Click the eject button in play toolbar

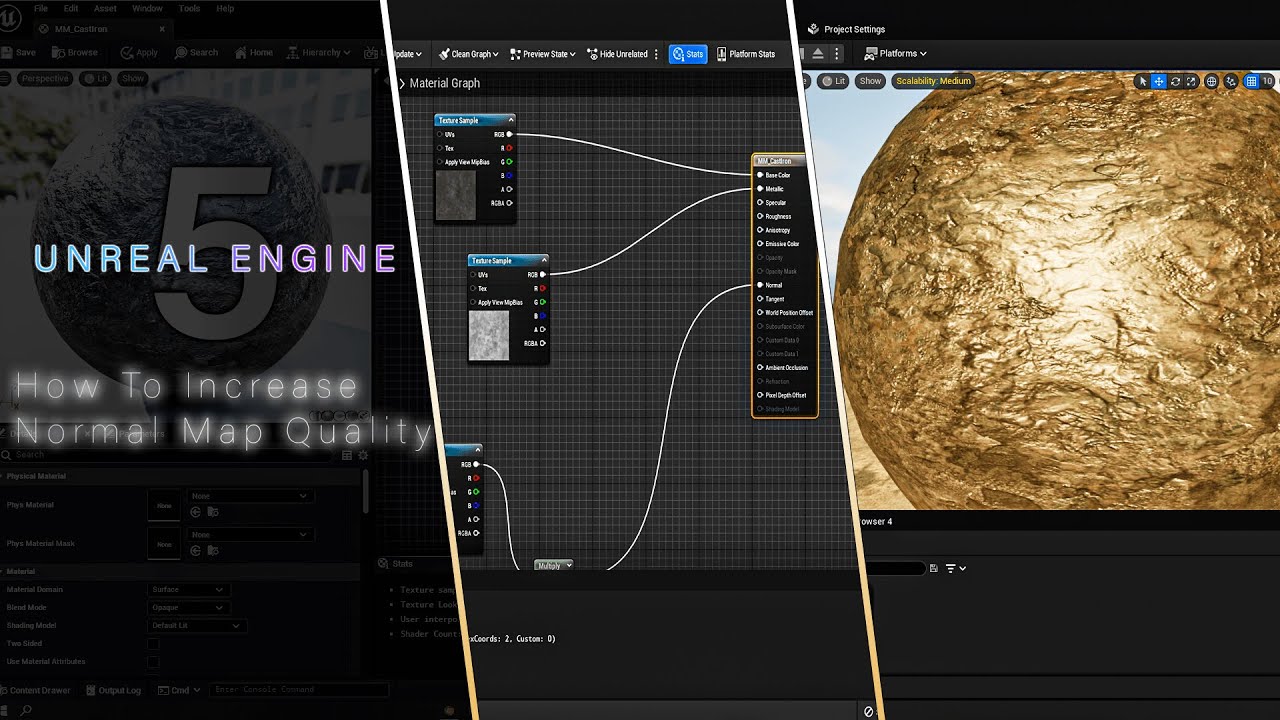pos(818,53)
